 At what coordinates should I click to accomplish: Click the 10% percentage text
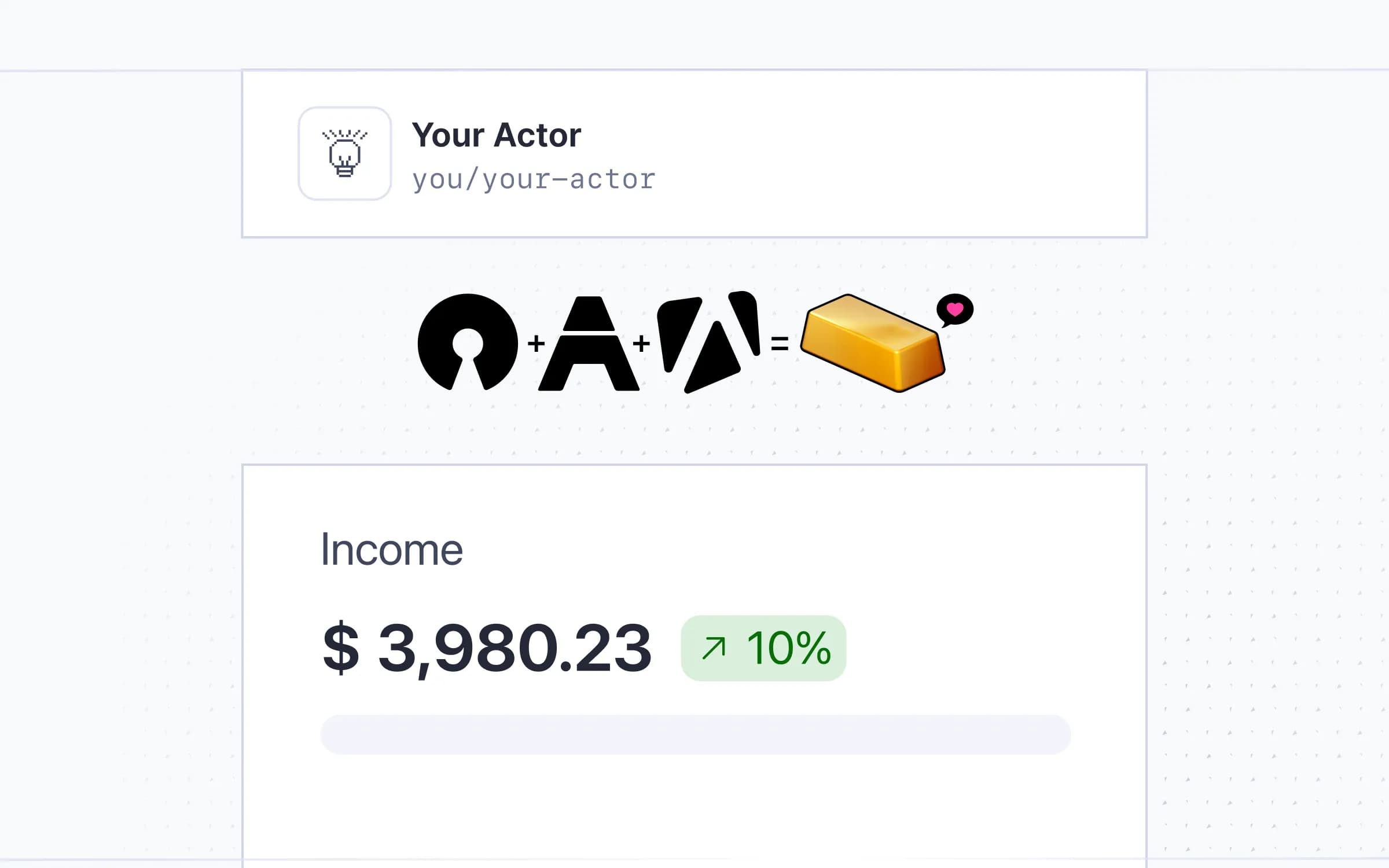click(x=788, y=648)
